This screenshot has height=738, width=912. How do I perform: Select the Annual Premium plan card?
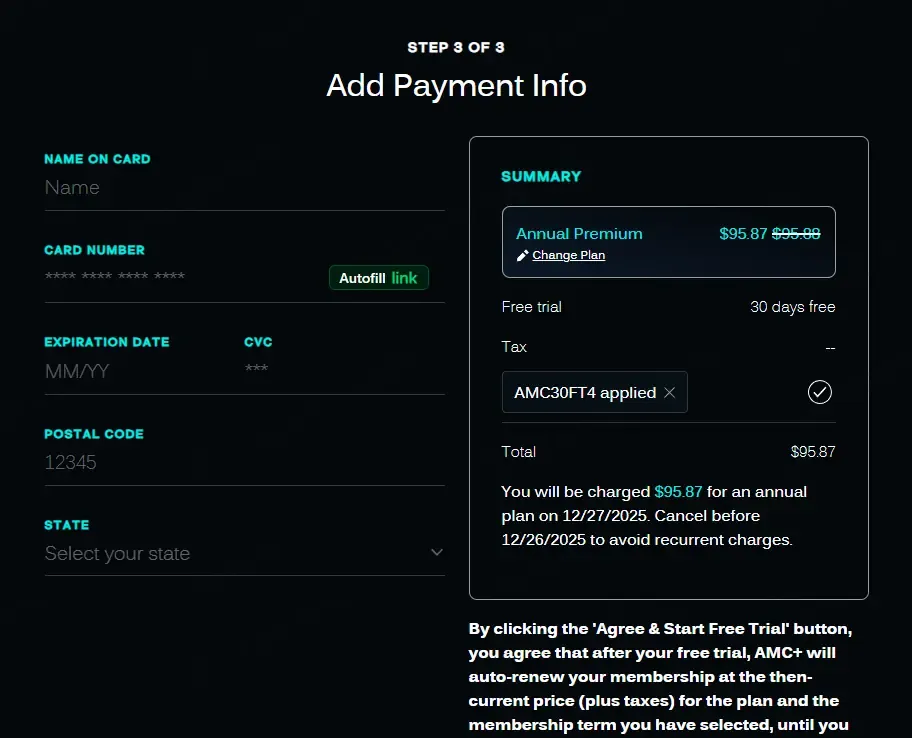coord(667,241)
